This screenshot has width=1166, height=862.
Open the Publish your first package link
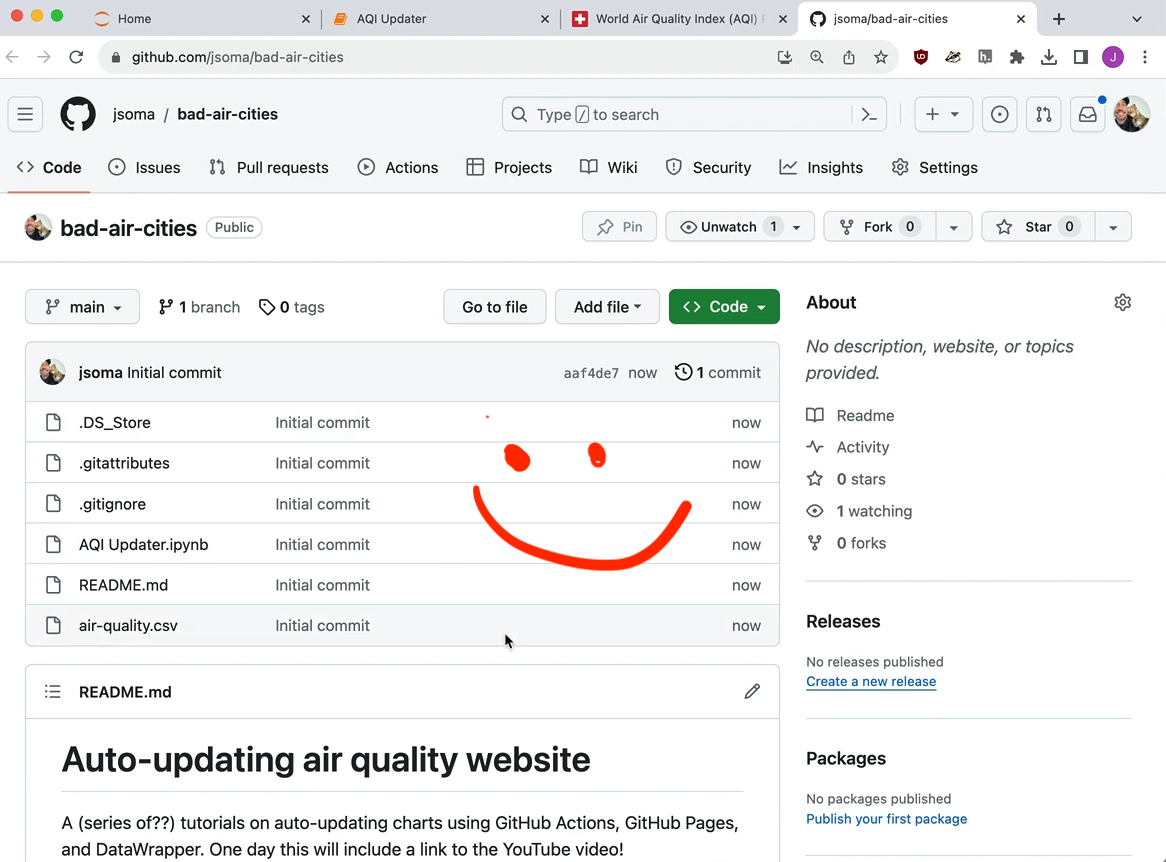886,819
